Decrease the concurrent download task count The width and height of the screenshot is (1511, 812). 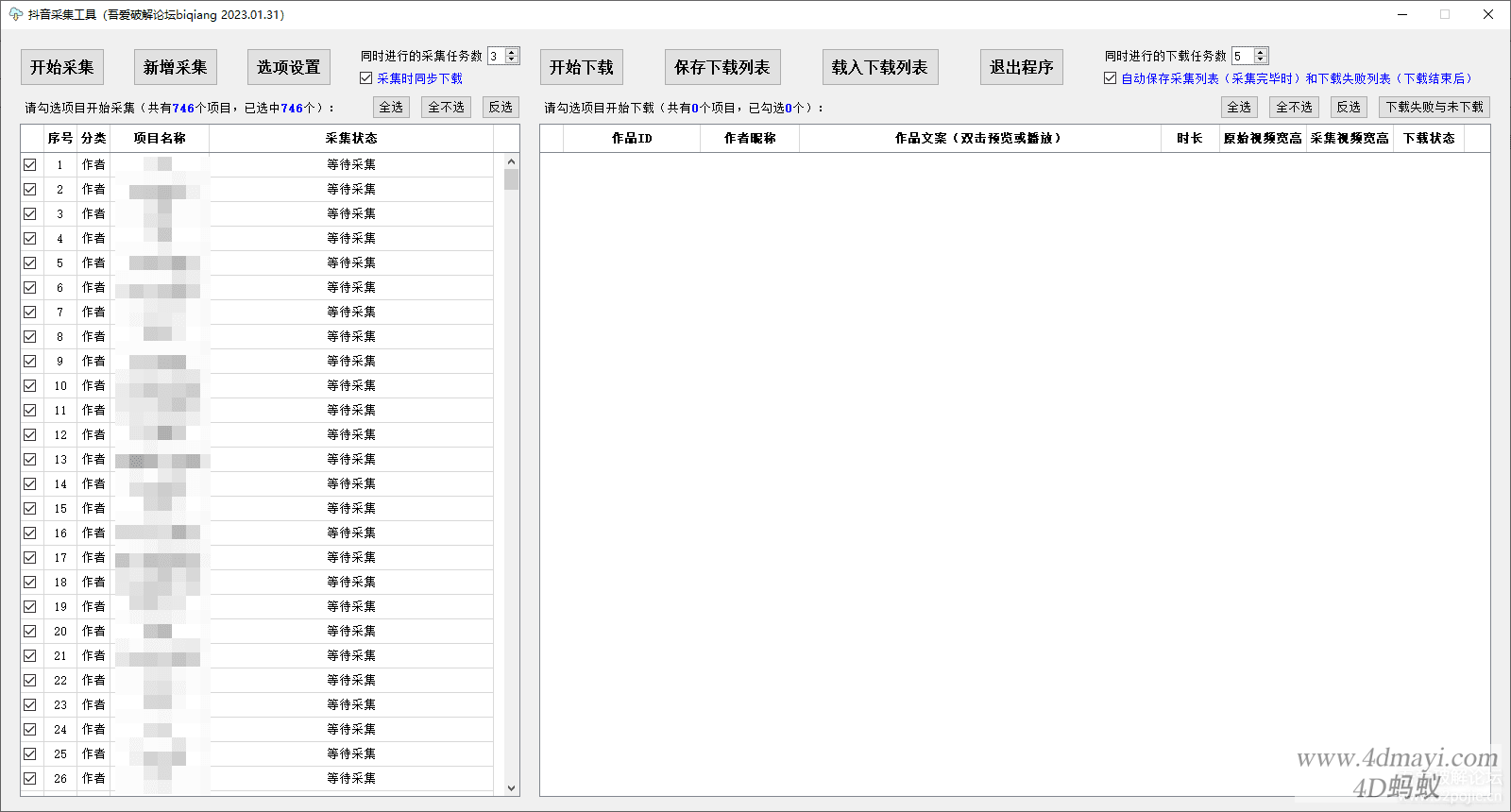[1261, 60]
